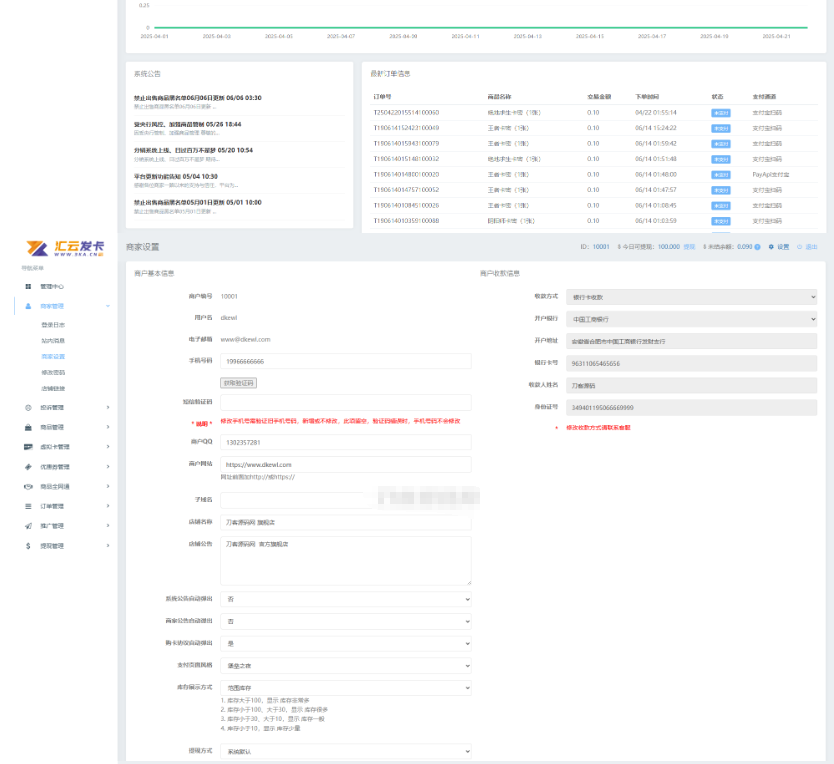The height and width of the screenshot is (764, 834).
Task: Click the 推广管理 rocket icon
Action: point(28,526)
